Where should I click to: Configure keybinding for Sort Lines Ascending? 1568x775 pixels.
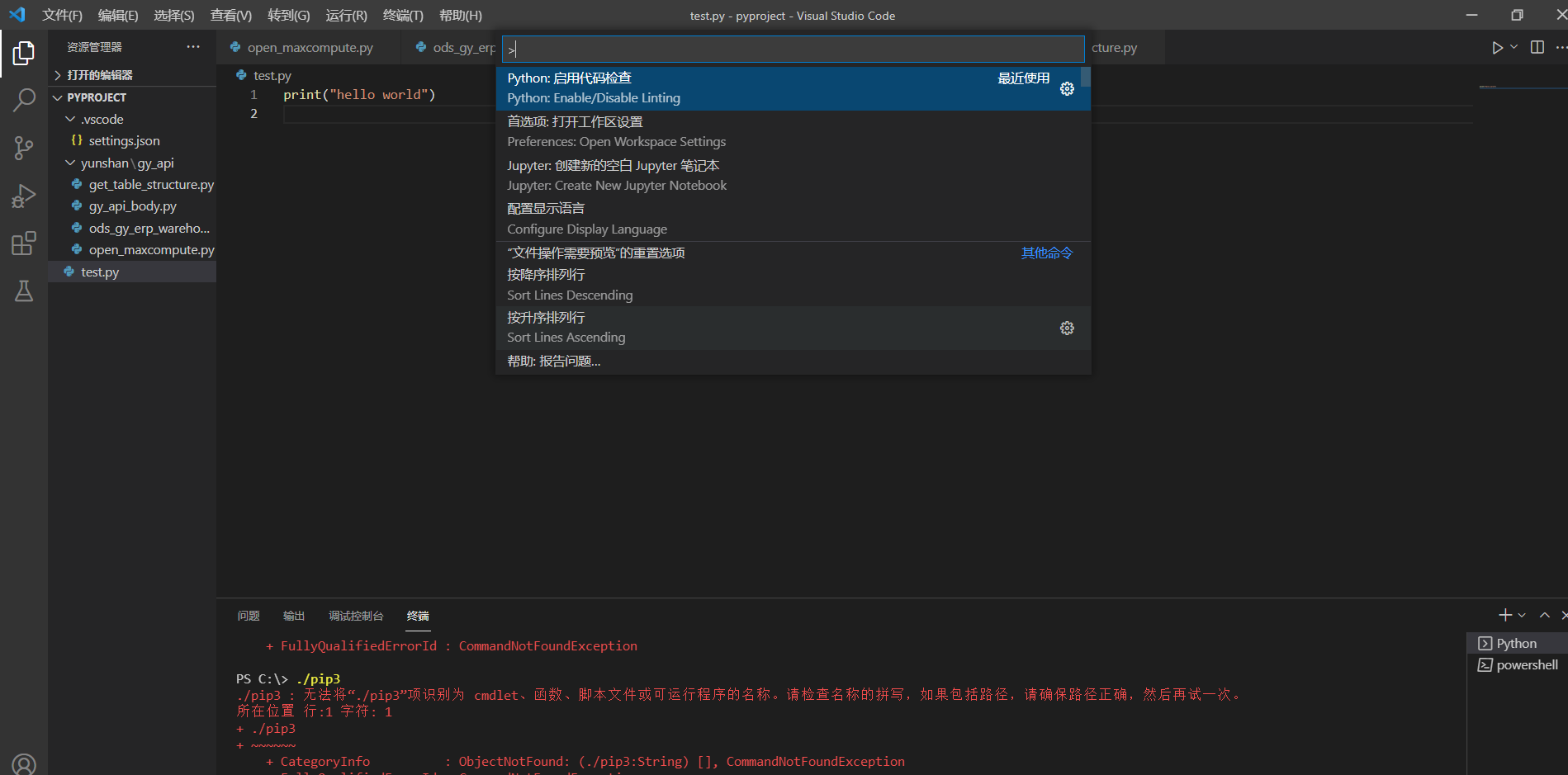point(1067,328)
